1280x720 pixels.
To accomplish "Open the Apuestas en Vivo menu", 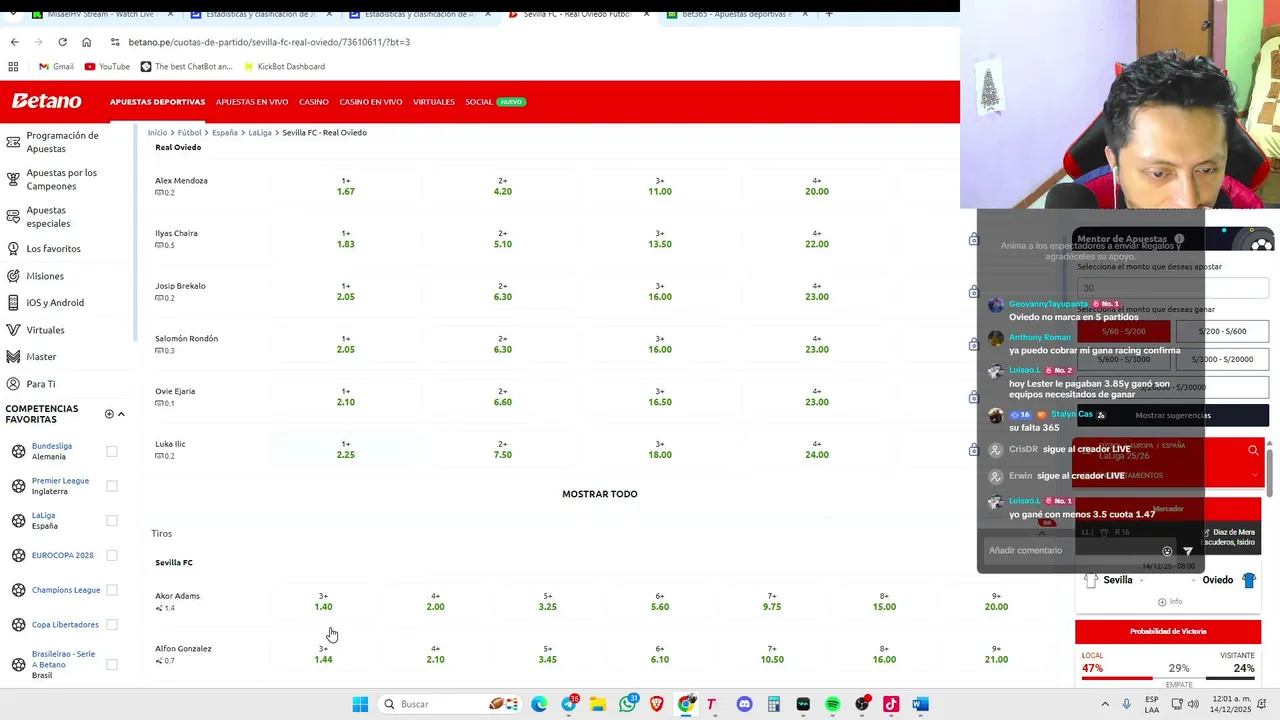I will pos(252,102).
